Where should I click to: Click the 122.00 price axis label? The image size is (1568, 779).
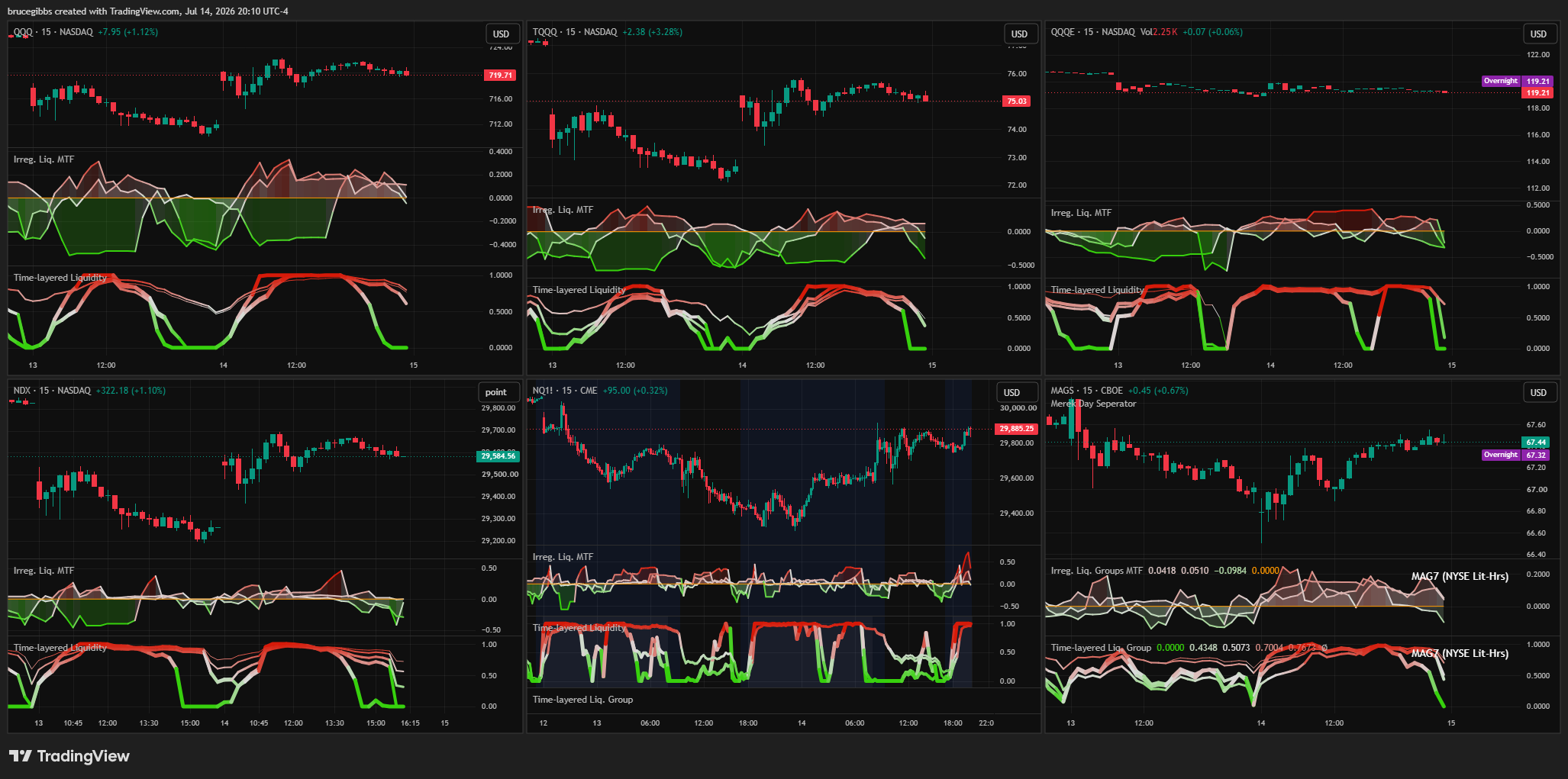(1538, 55)
